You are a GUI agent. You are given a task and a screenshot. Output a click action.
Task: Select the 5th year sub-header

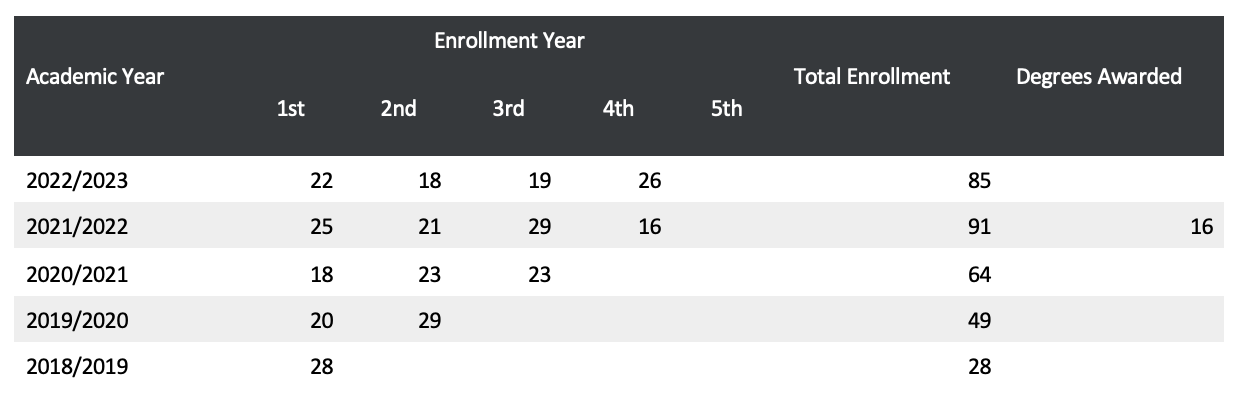[726, 109]
